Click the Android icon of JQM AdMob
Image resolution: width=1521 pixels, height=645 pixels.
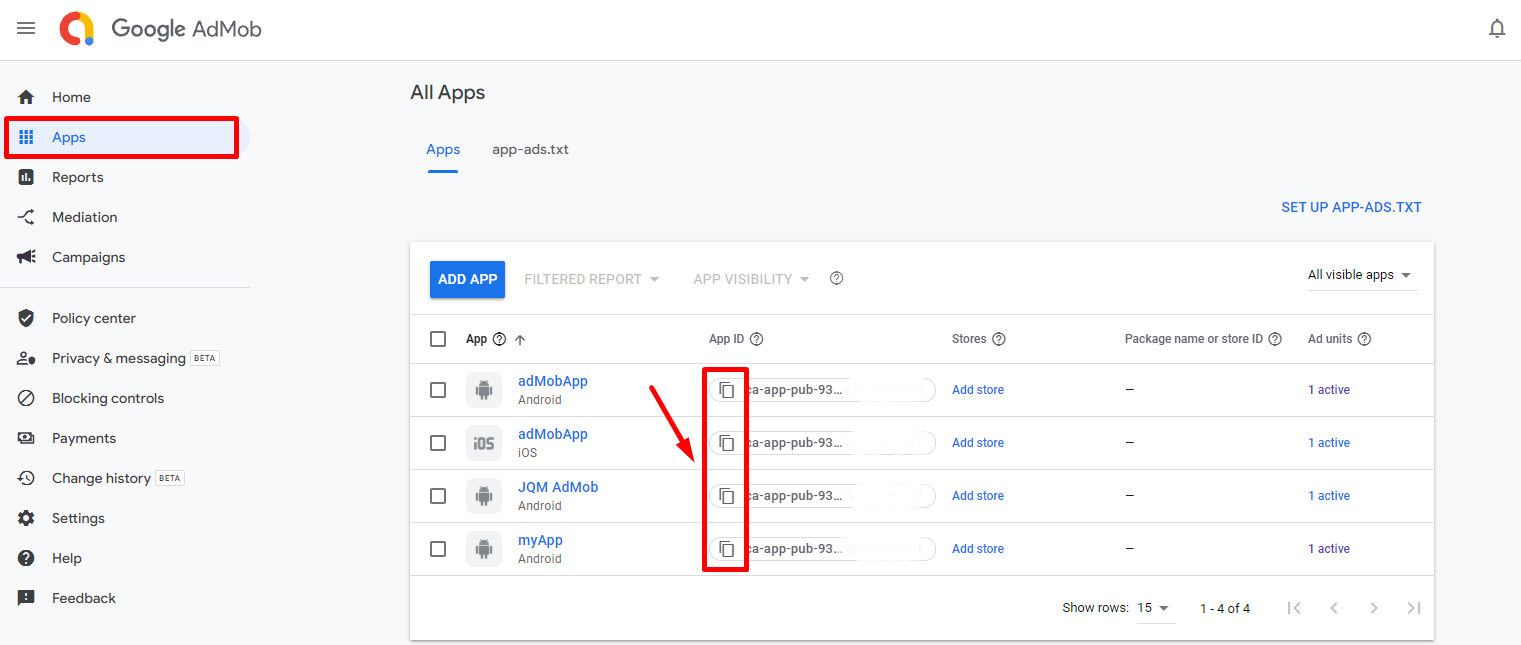coord(484,496)
